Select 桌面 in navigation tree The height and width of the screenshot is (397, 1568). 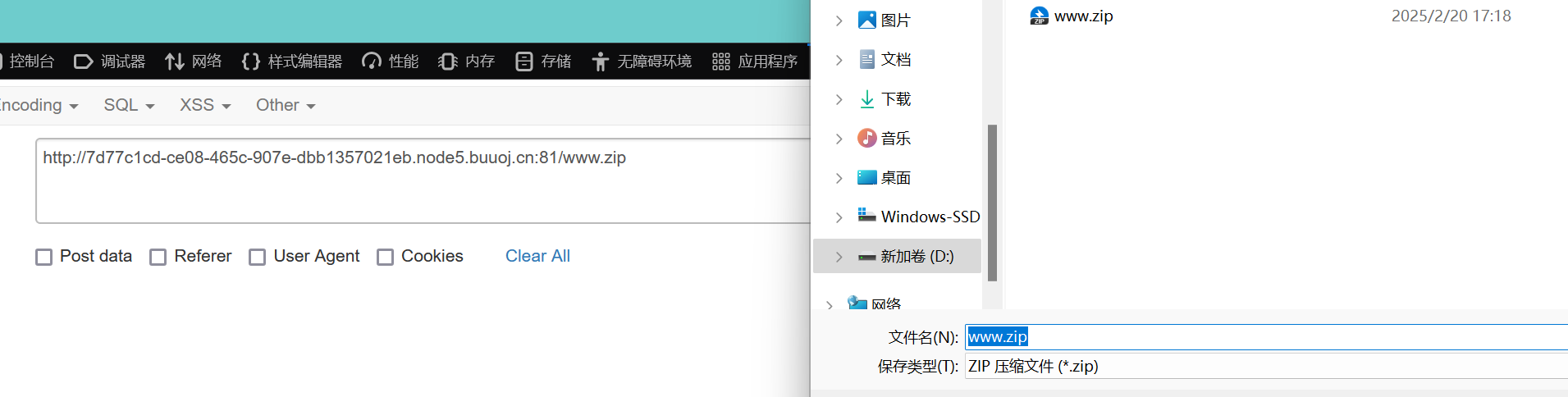(895, 178)
